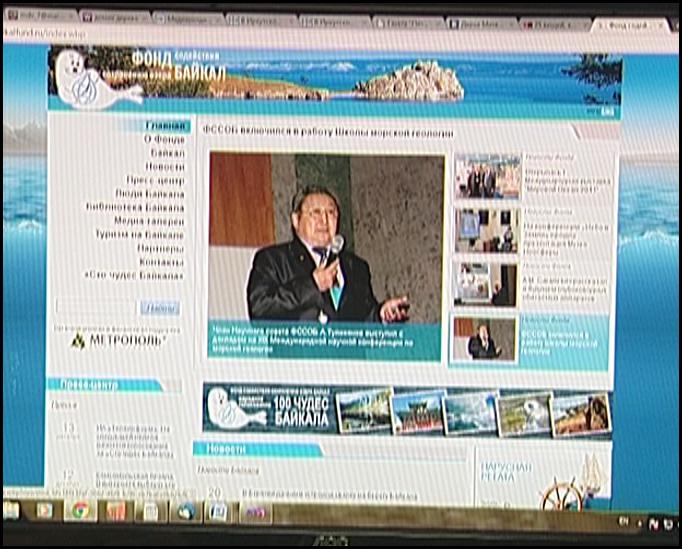Click the ship wheel regatta image
682x549 pixels.
563,496
